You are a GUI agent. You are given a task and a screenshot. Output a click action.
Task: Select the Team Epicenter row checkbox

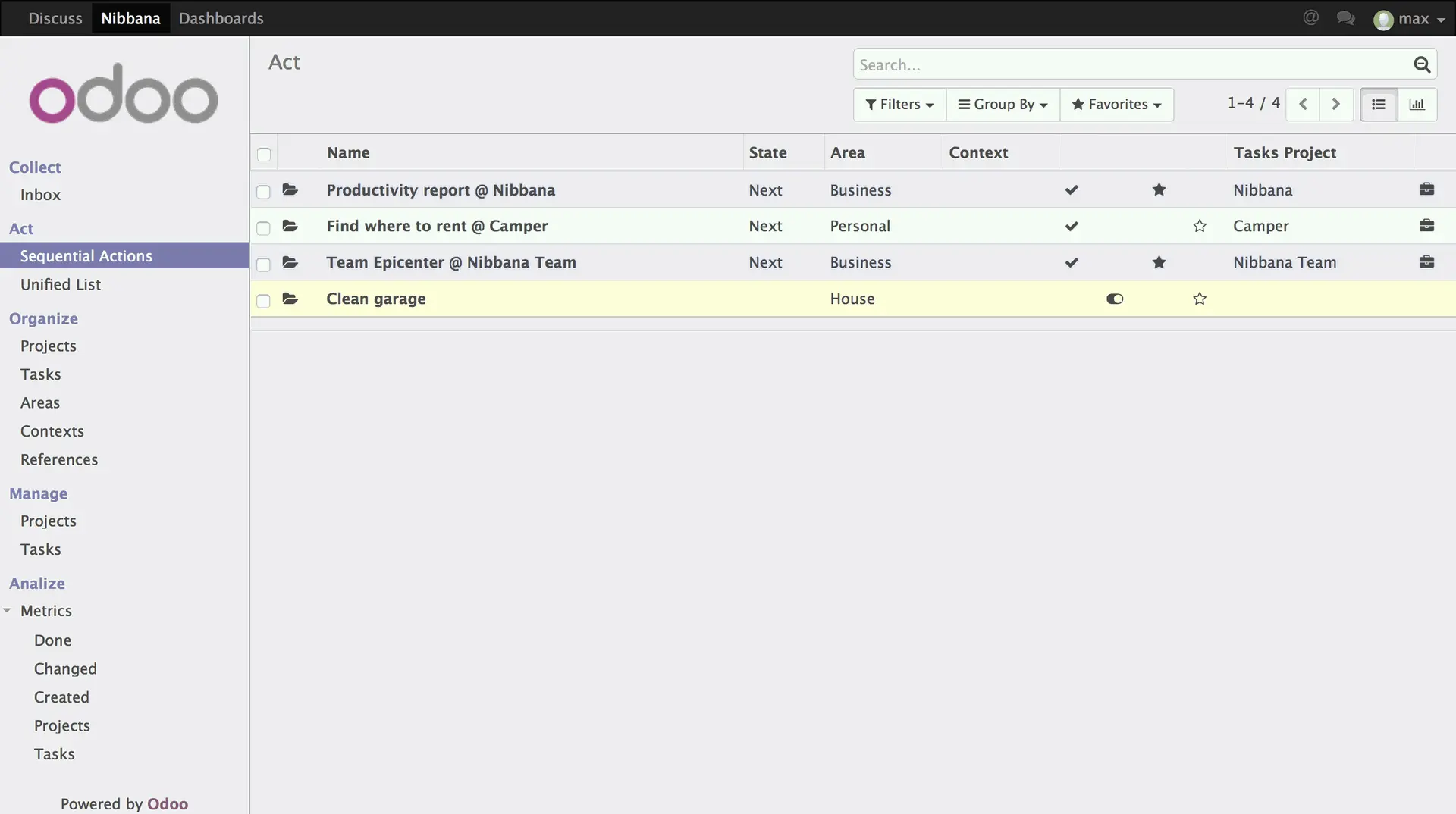[x=263, y=264]
